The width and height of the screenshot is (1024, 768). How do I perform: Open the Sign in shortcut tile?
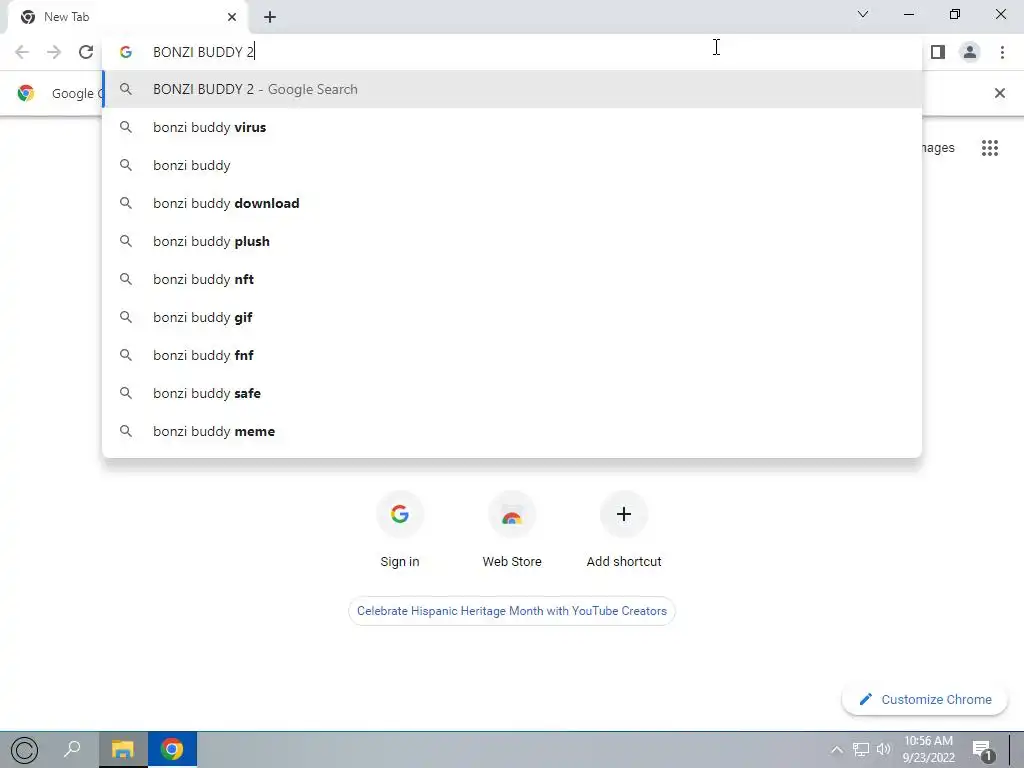400,530
